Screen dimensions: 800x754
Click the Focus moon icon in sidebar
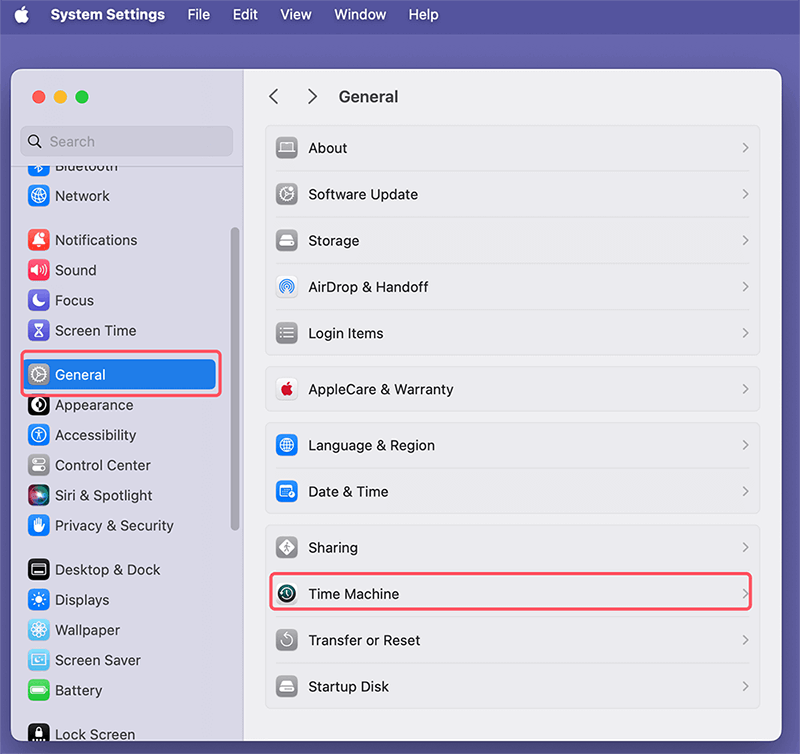tap(39, 300)
